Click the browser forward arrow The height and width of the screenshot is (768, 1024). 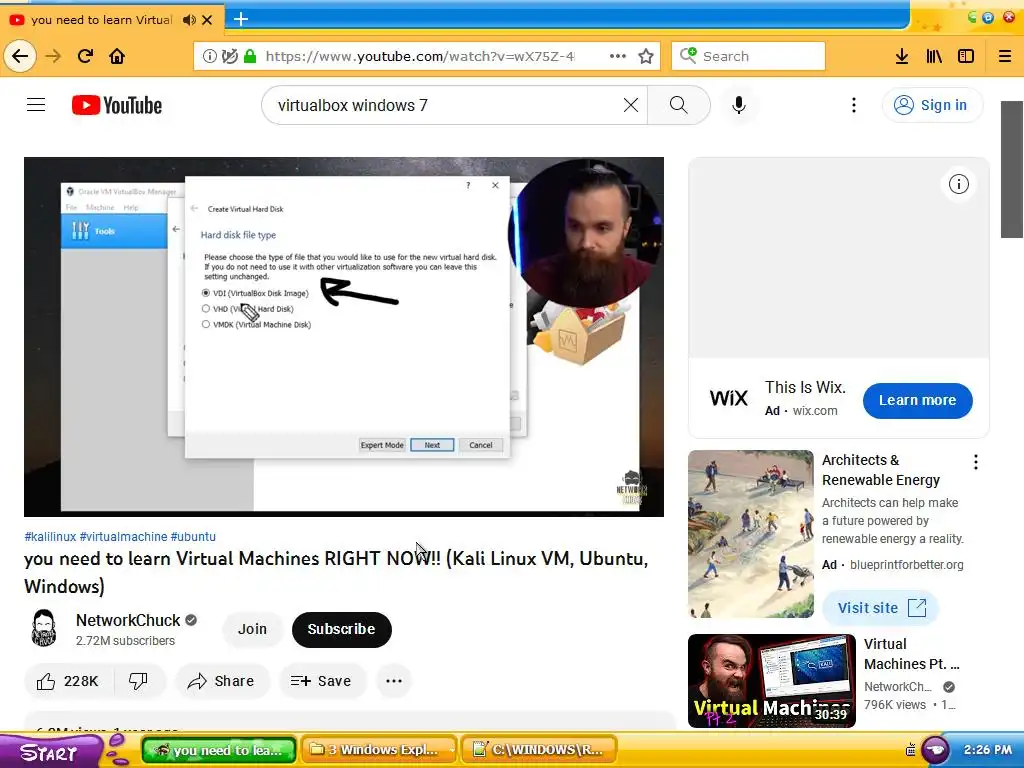tap(53, 56)
